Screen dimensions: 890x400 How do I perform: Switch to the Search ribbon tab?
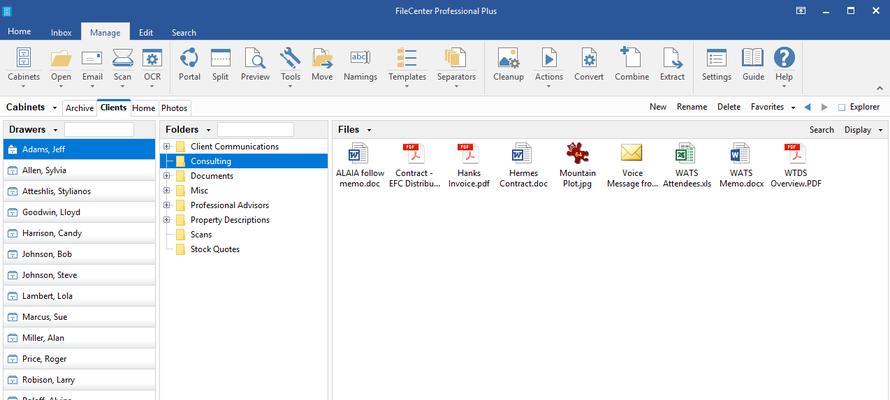(184, 32)
